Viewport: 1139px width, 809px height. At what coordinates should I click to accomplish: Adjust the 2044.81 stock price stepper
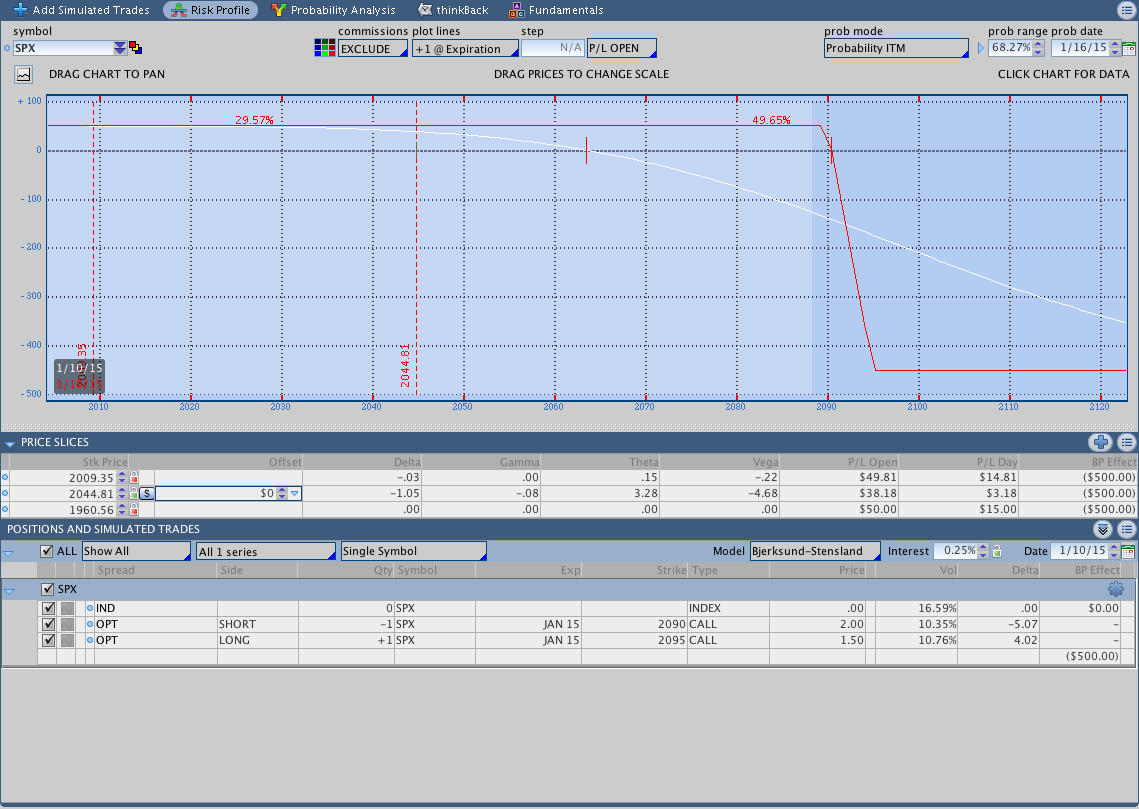point(122,493)
